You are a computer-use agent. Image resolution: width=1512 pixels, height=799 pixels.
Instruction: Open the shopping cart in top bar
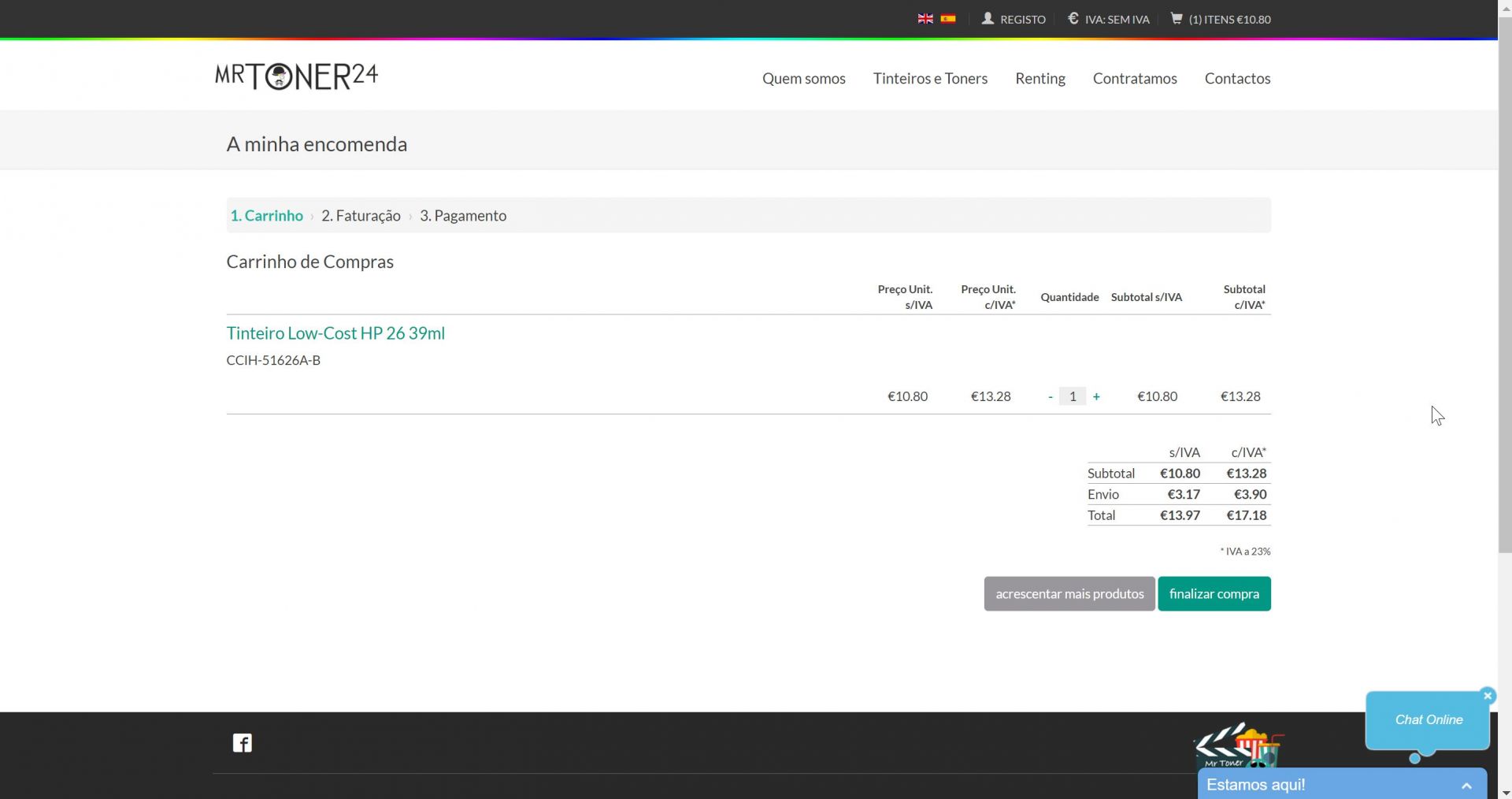1221,19
